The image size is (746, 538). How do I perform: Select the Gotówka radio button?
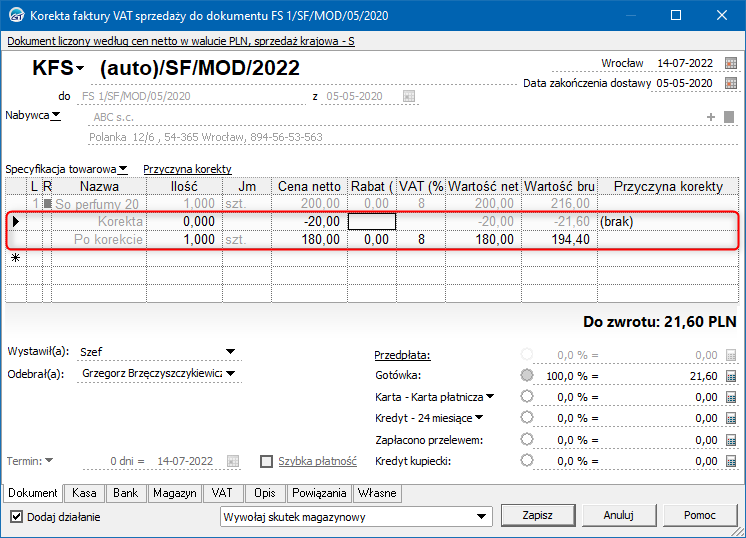(x=527, y=375)
